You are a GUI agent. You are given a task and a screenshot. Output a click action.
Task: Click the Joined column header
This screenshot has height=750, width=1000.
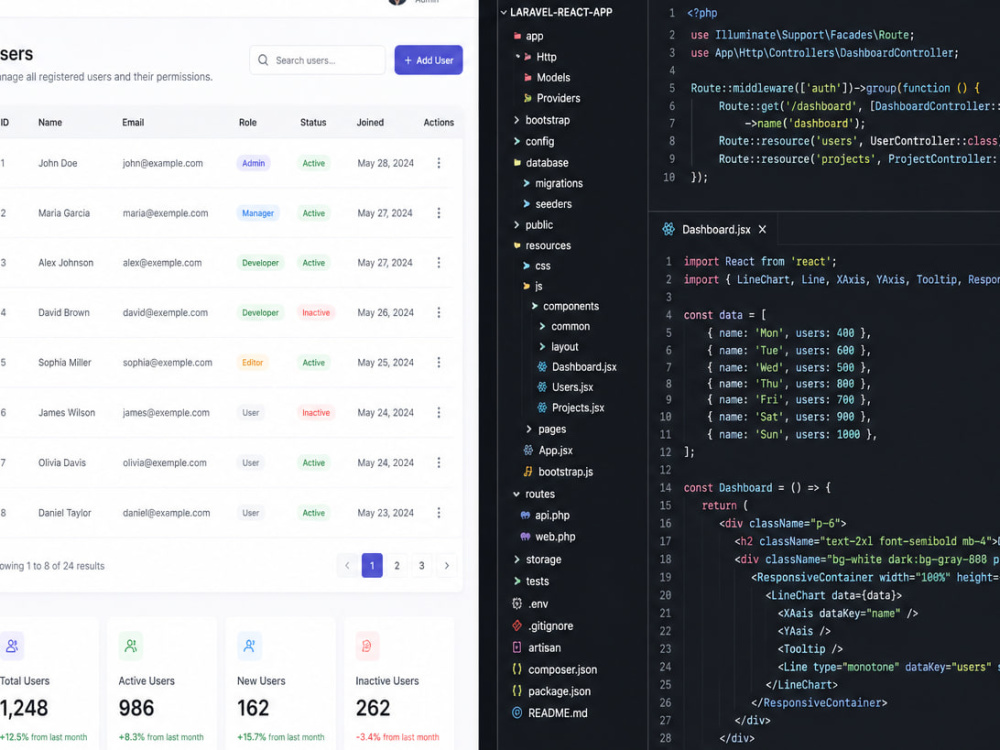pyautogui.click(x=370, y=122)
